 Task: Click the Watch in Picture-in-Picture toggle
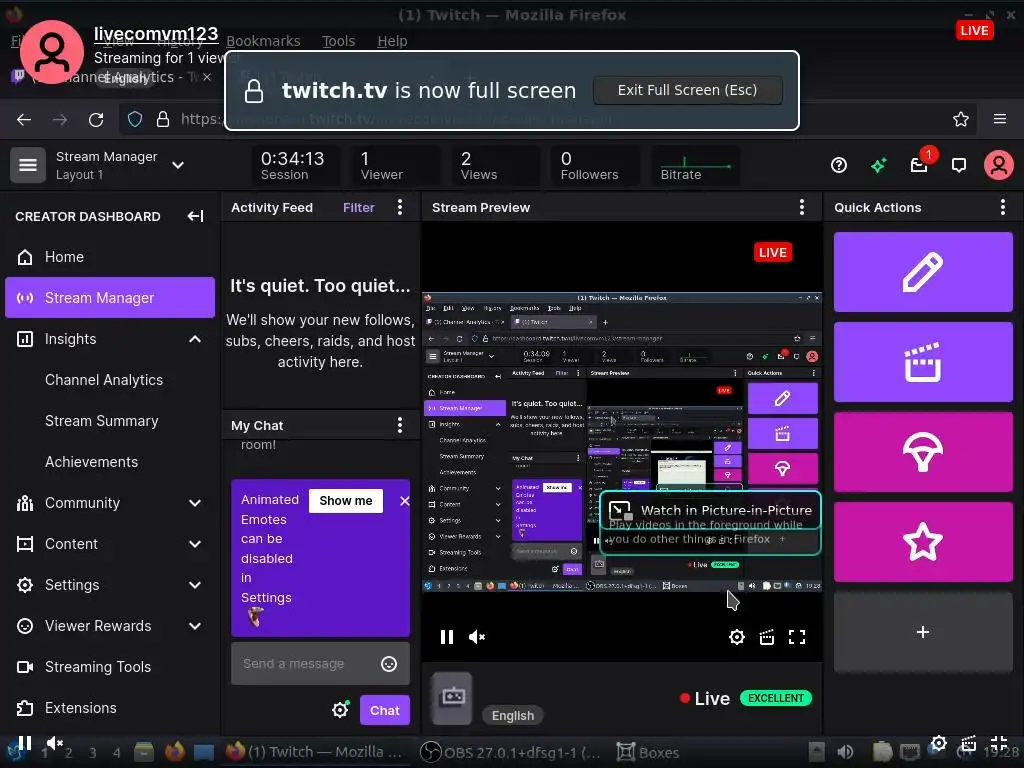click(710, 510)
